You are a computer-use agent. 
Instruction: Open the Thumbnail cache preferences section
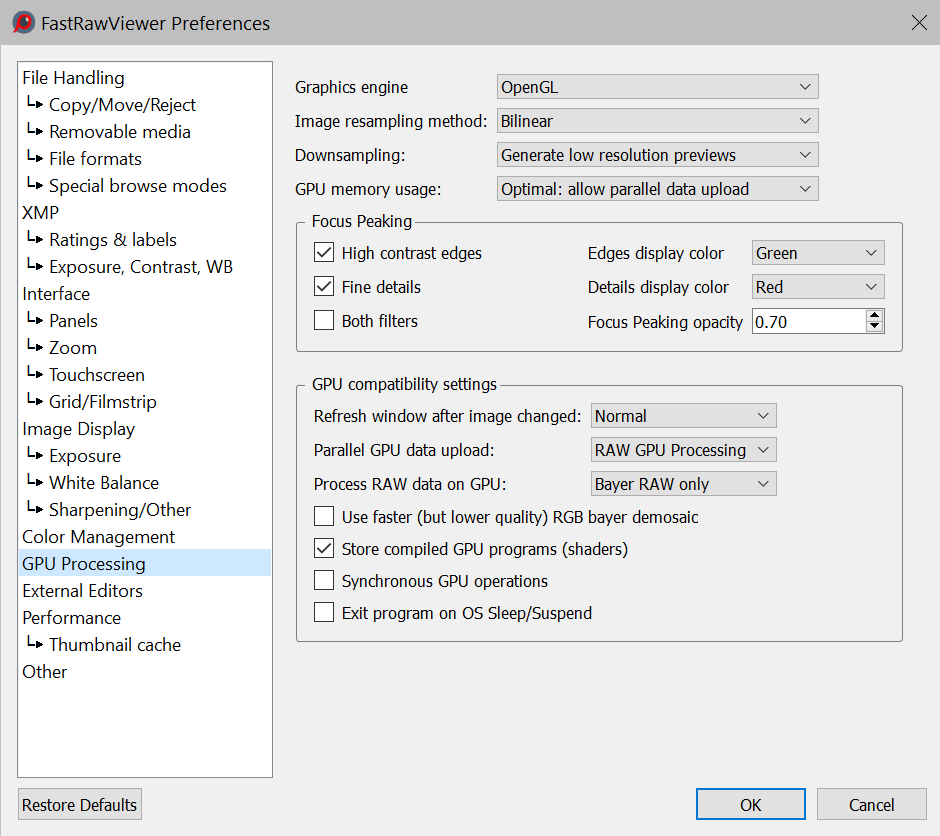point(114,645)
